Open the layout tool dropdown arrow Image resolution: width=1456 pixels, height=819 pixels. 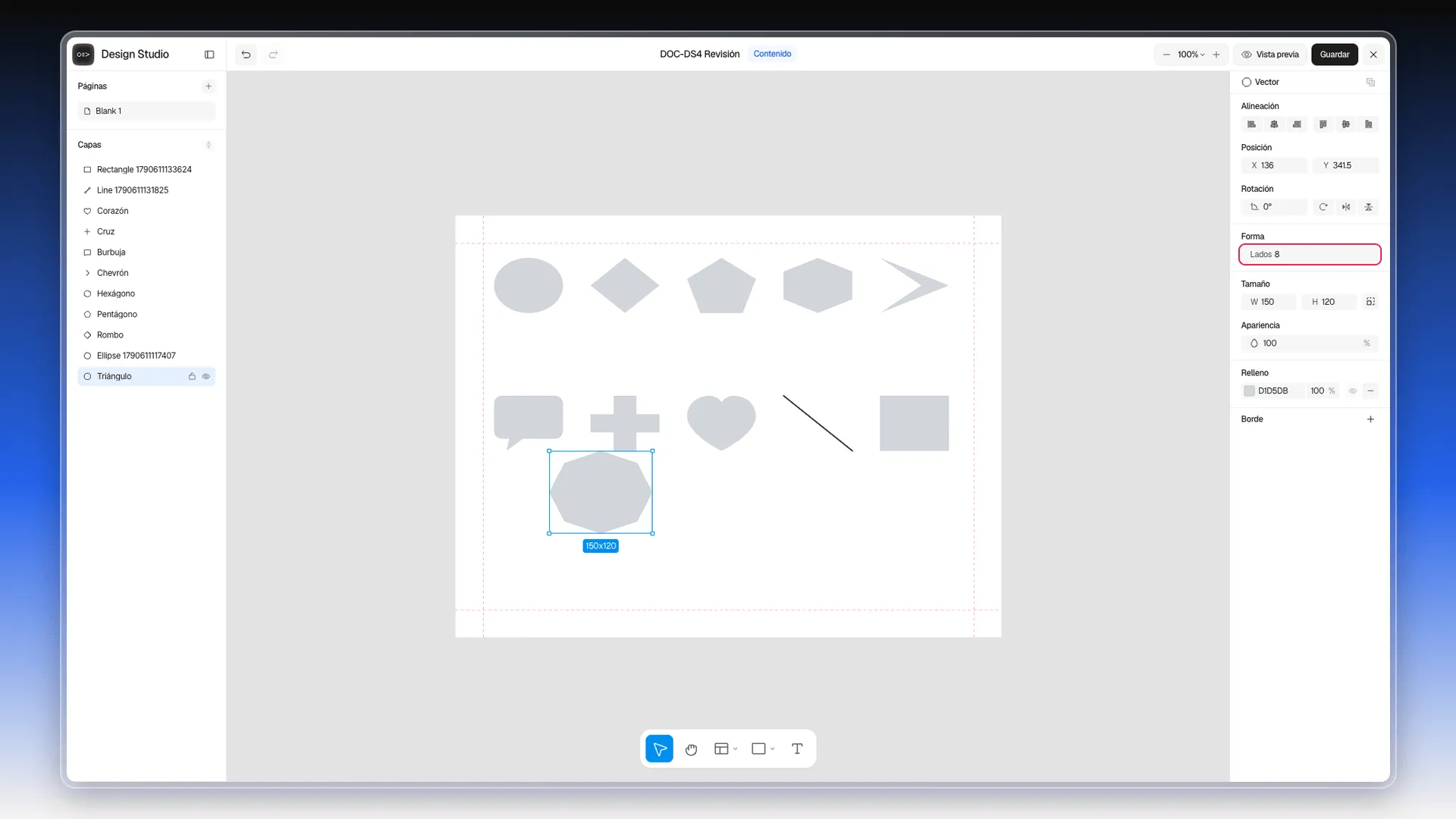coord(735,749)
